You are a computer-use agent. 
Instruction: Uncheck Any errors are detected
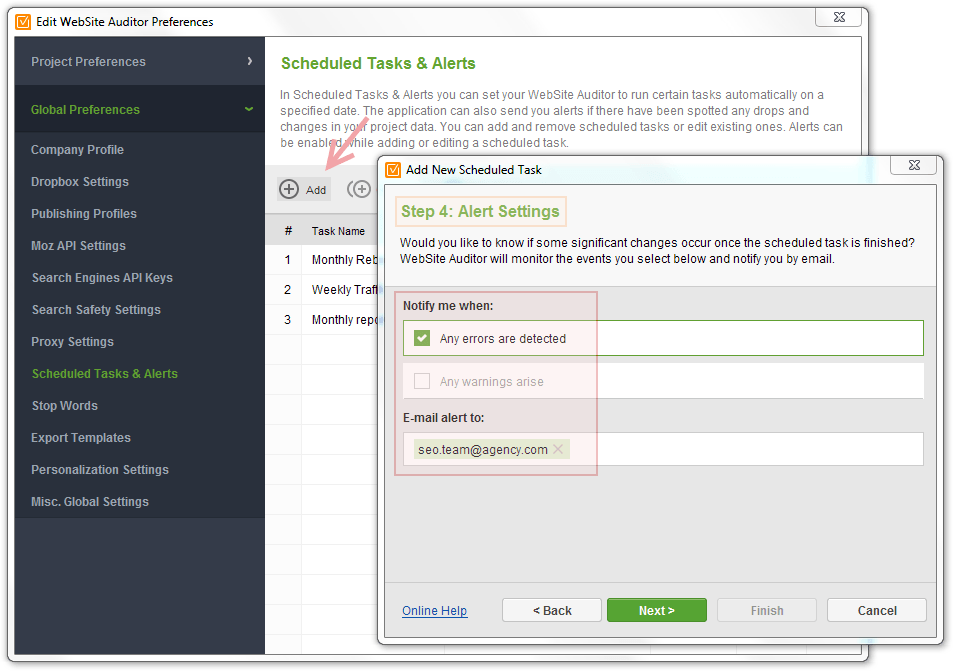(422, 338)
